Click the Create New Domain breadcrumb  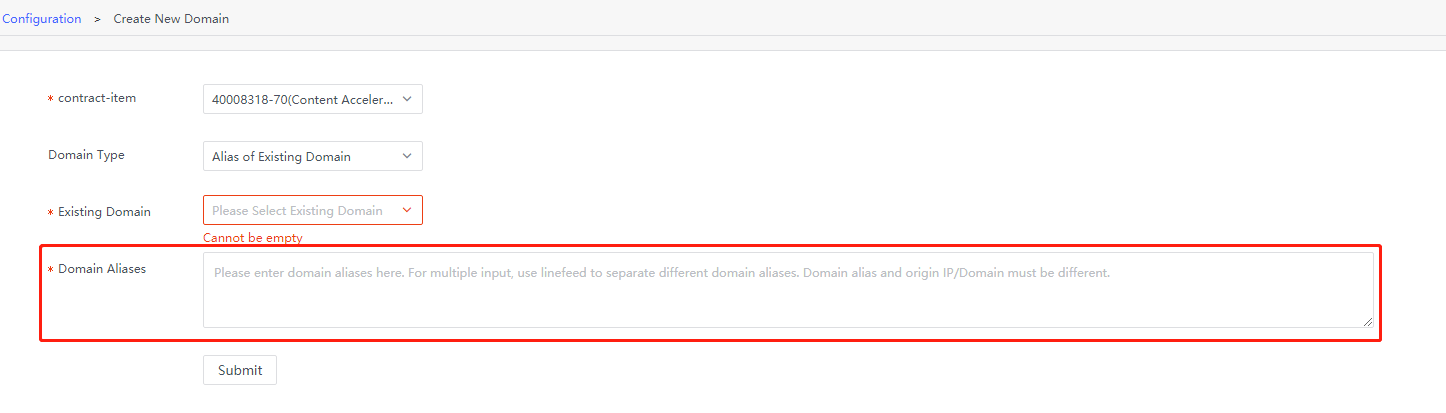(x=171, y=19)
